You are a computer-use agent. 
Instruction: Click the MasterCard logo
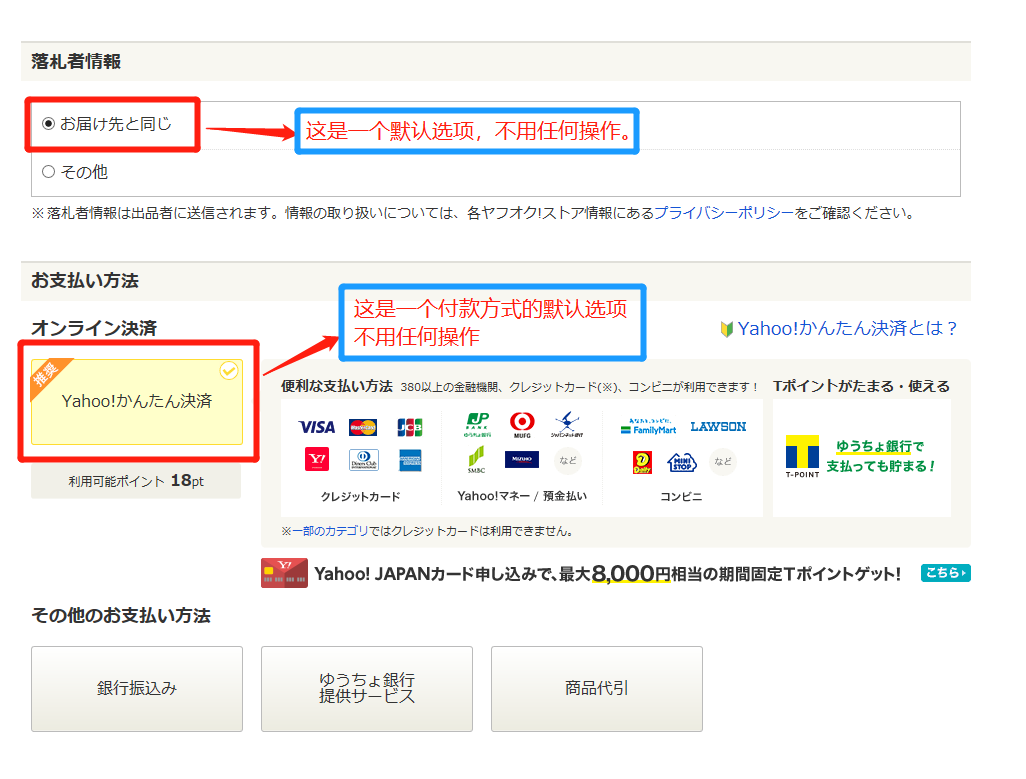[363, 427]
